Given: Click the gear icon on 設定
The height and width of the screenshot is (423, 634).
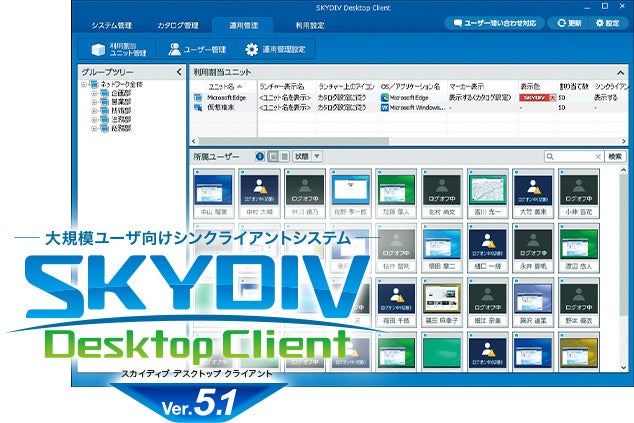Looking at the screenshot, I should pyautogui.click(x=600, y=23).
